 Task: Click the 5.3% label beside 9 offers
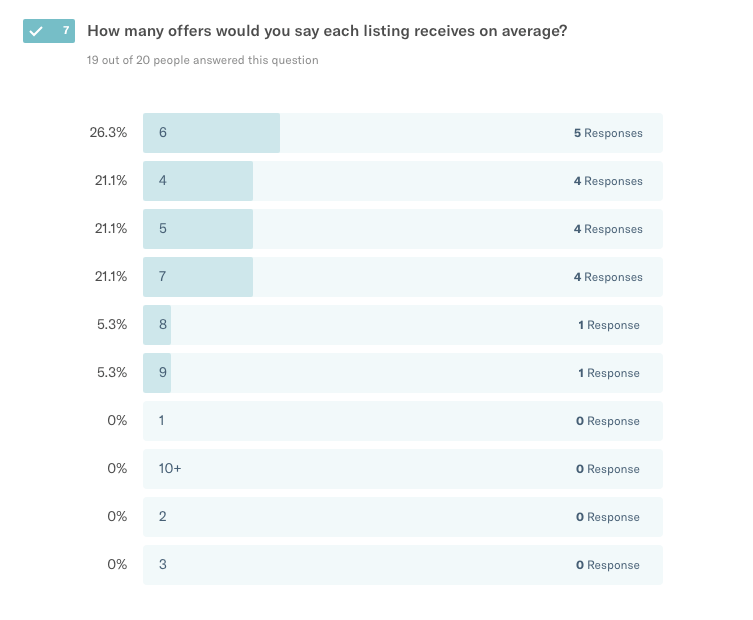[x=111, y=373]
